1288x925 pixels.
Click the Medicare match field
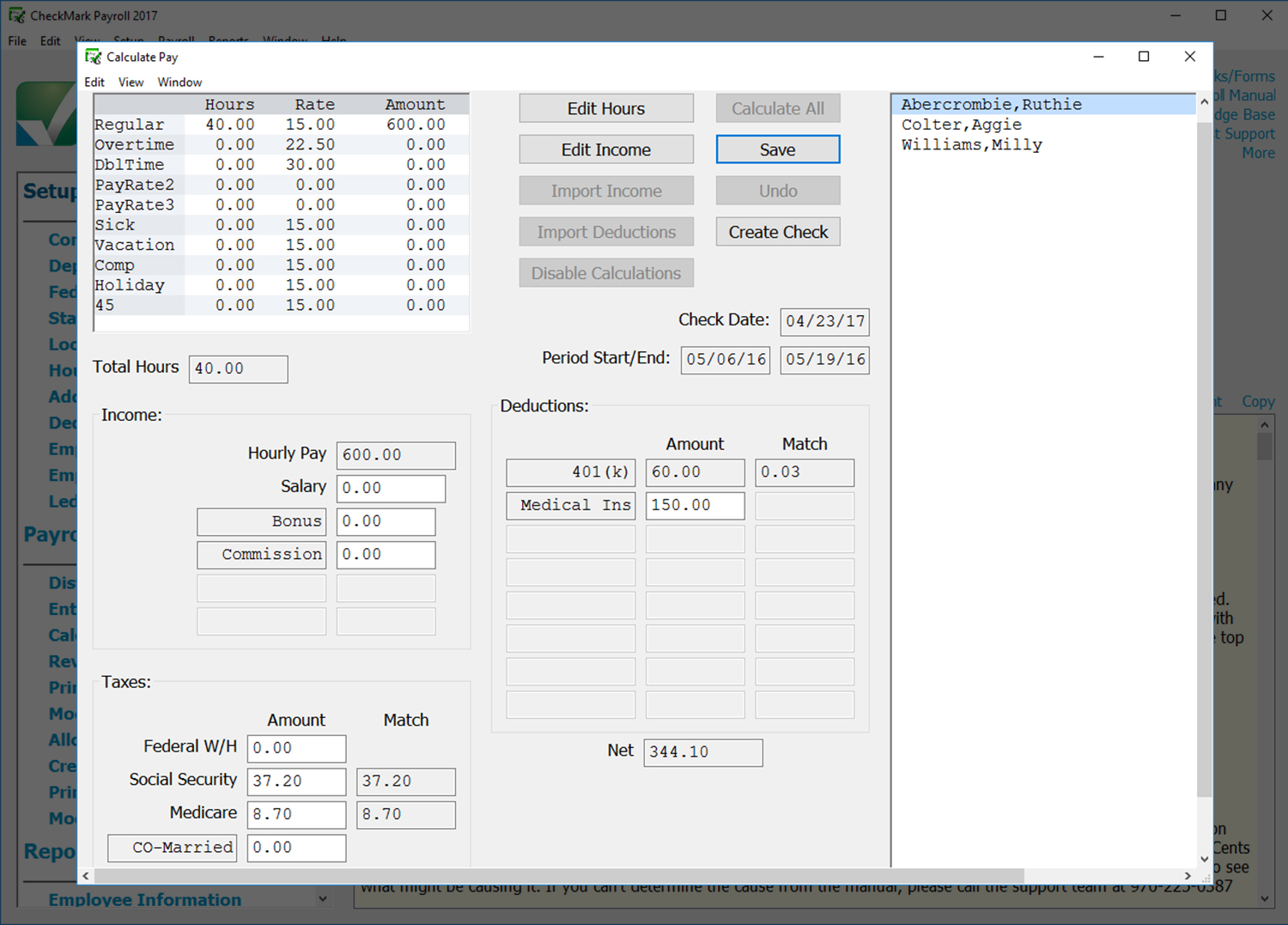[406, 814]
